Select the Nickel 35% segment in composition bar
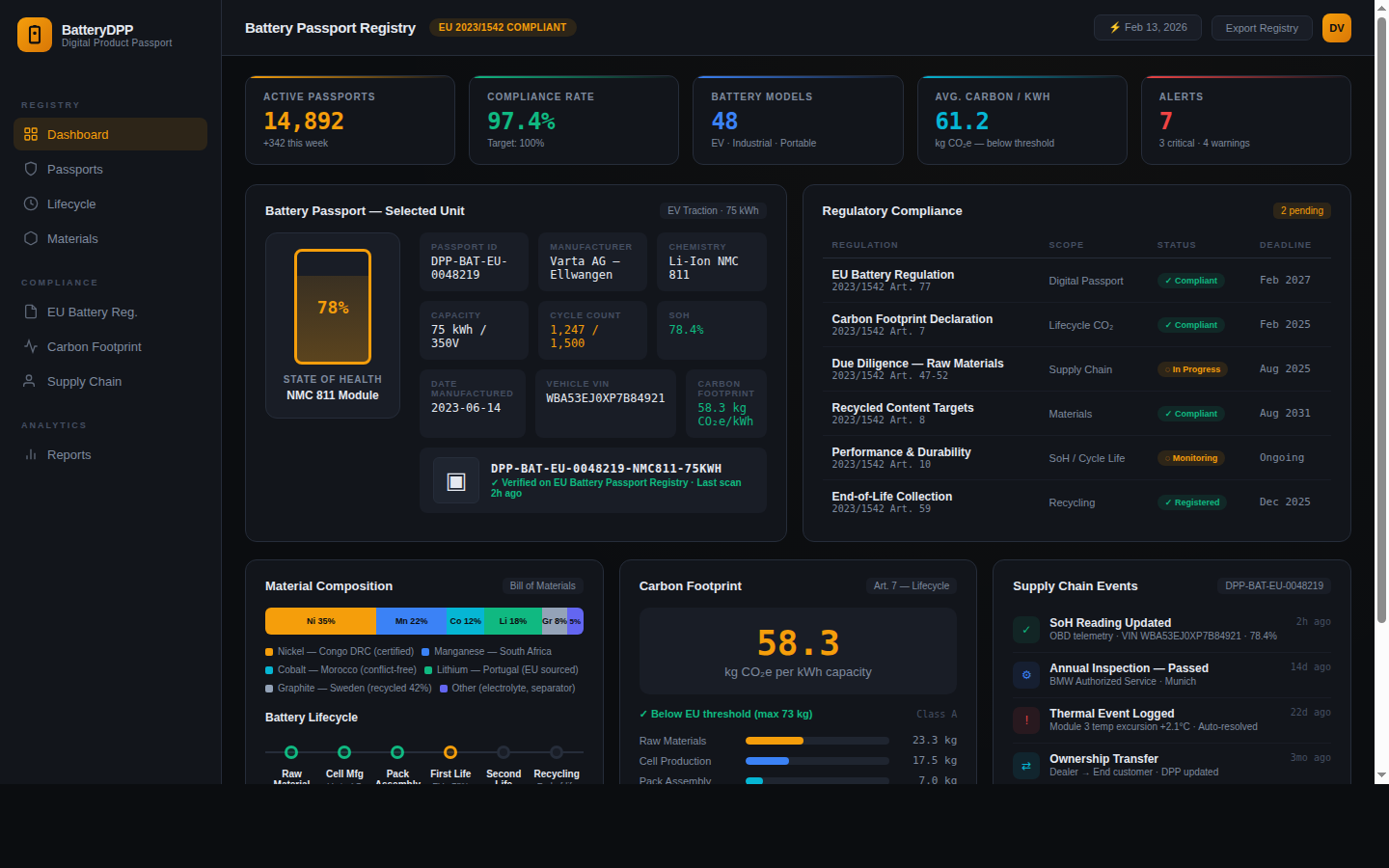 point(320,621)
